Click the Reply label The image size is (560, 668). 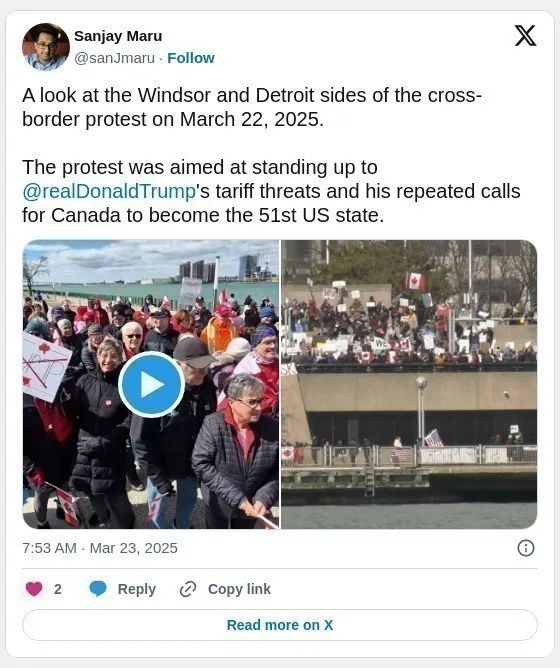[136, 589]
